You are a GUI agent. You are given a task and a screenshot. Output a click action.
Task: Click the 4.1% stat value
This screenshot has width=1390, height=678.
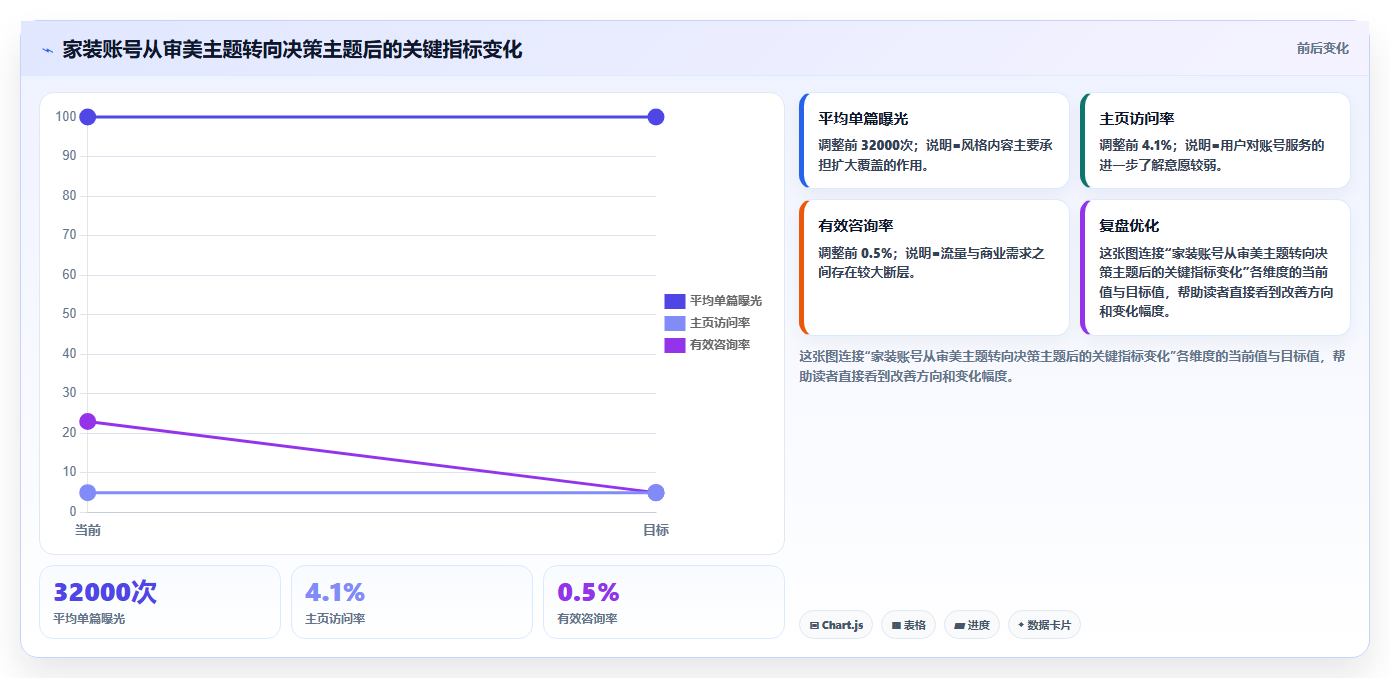pos(335,592)
